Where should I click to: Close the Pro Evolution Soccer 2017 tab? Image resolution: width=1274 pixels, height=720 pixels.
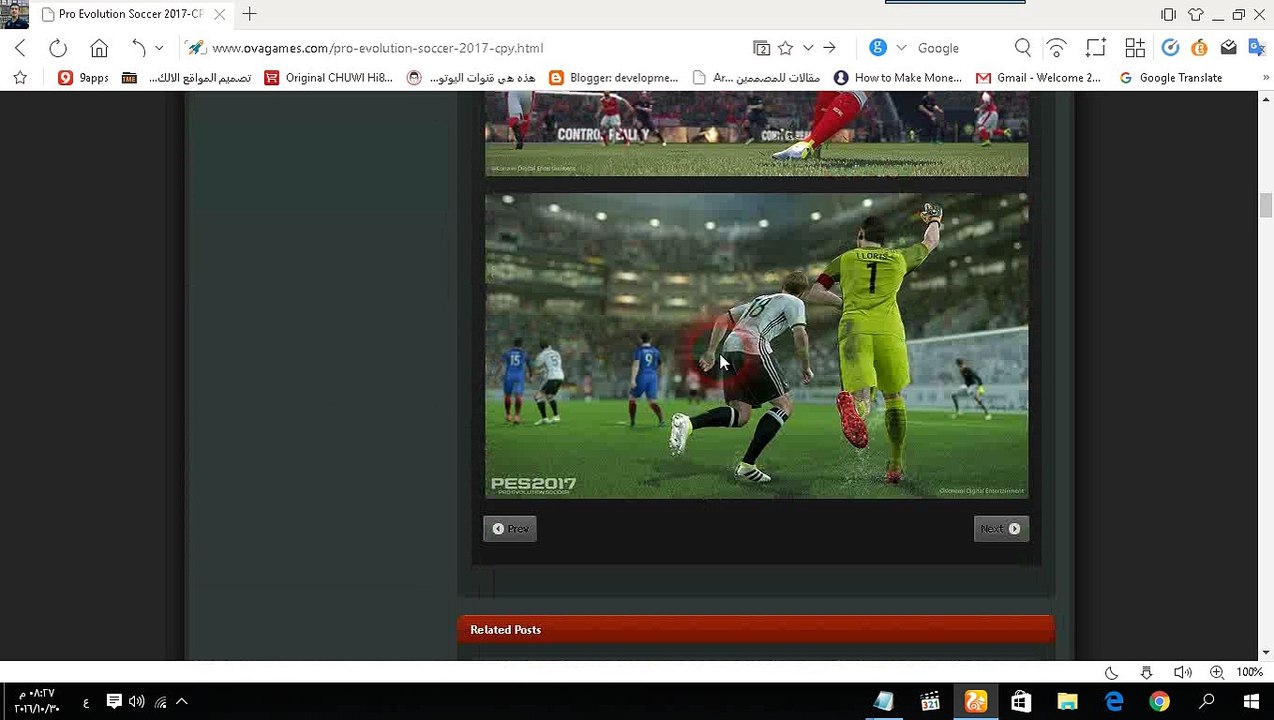click(x=219, y=14)
